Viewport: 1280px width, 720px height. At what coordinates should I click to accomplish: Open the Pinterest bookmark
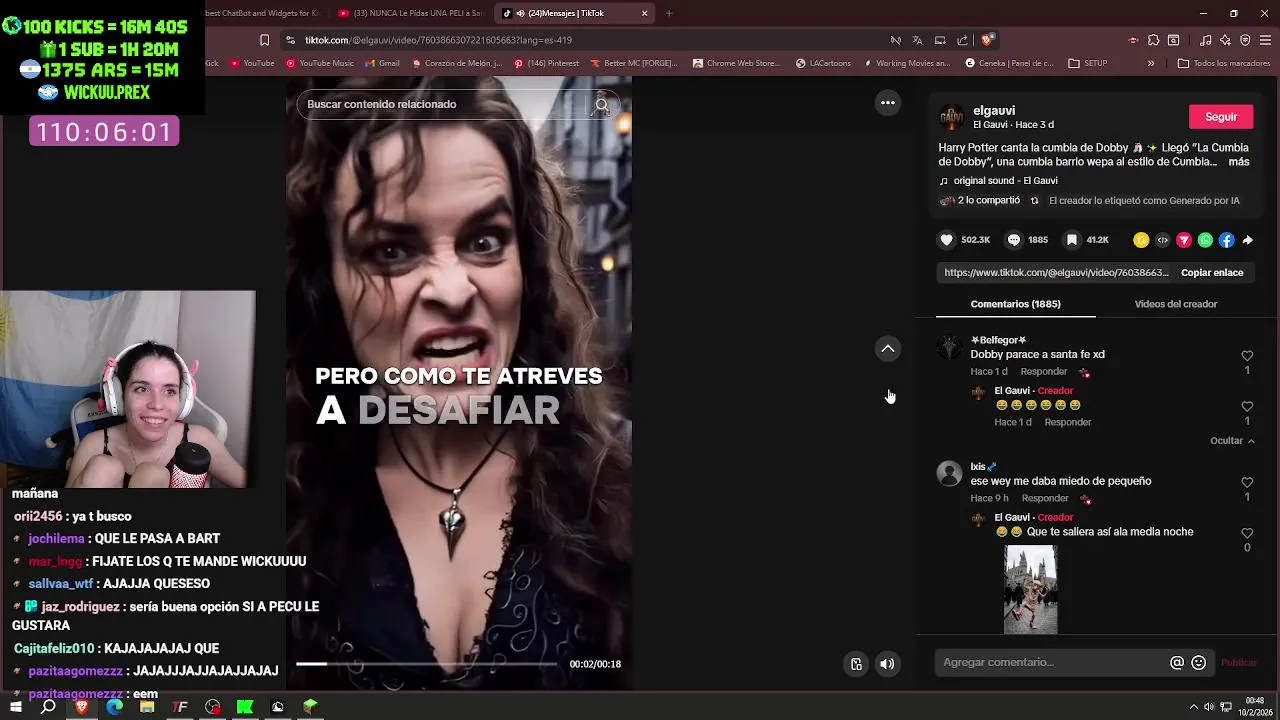(x=546, y=63)
